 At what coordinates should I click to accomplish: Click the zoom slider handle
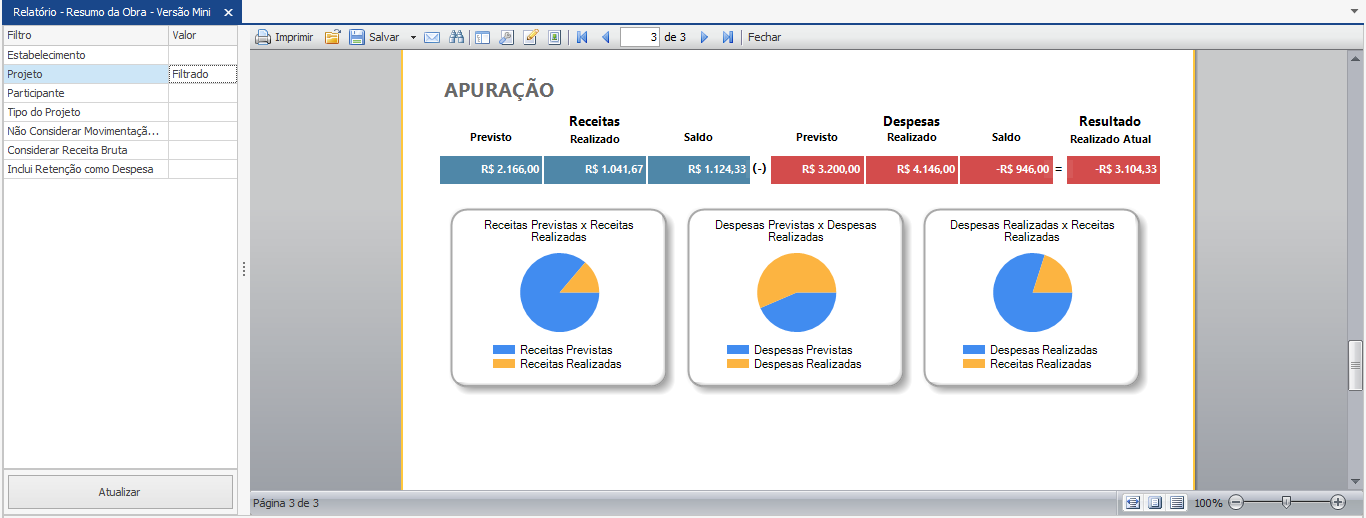point(1286,502)
